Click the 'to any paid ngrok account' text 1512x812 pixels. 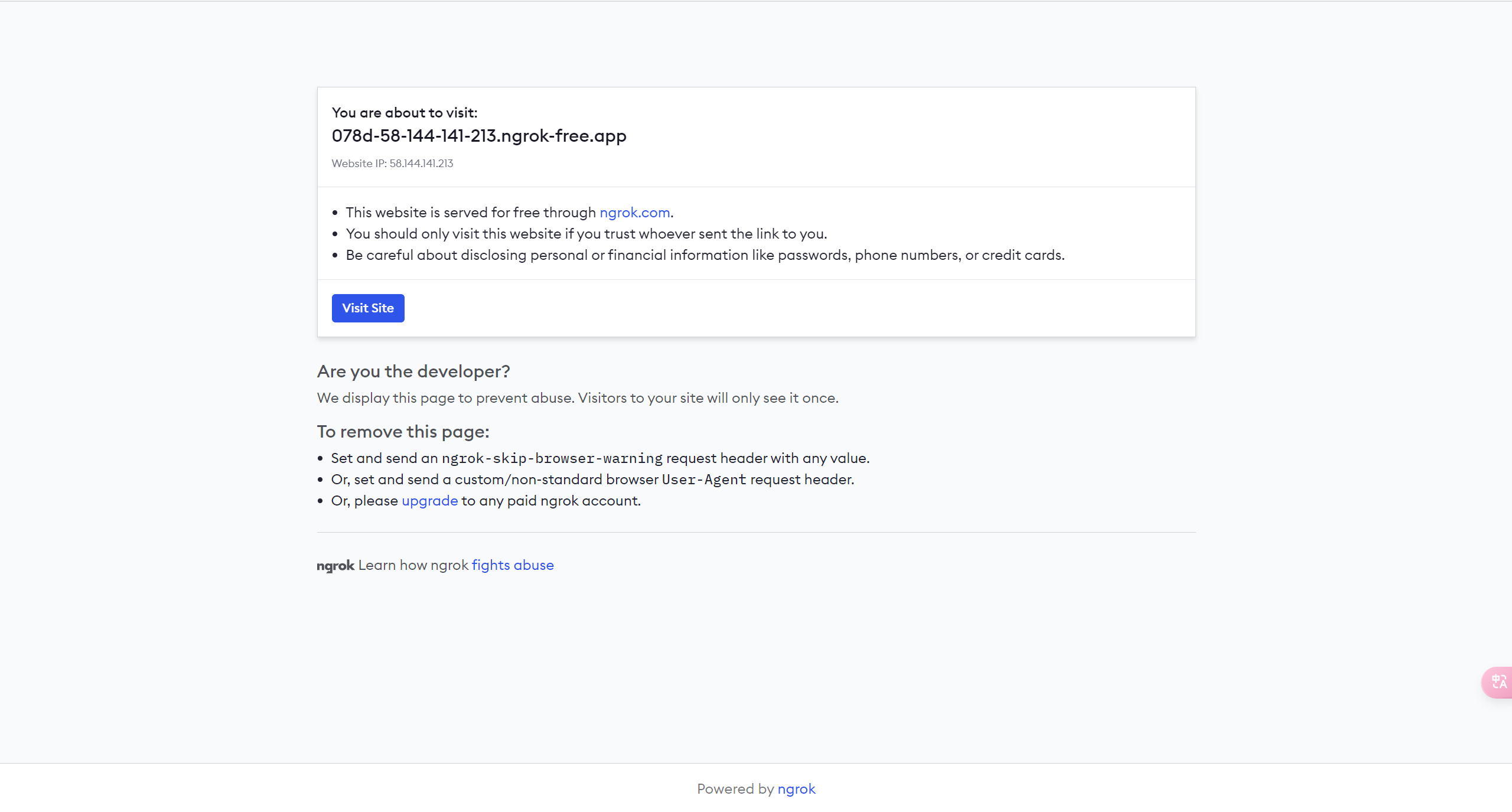[x=550, y=501]
